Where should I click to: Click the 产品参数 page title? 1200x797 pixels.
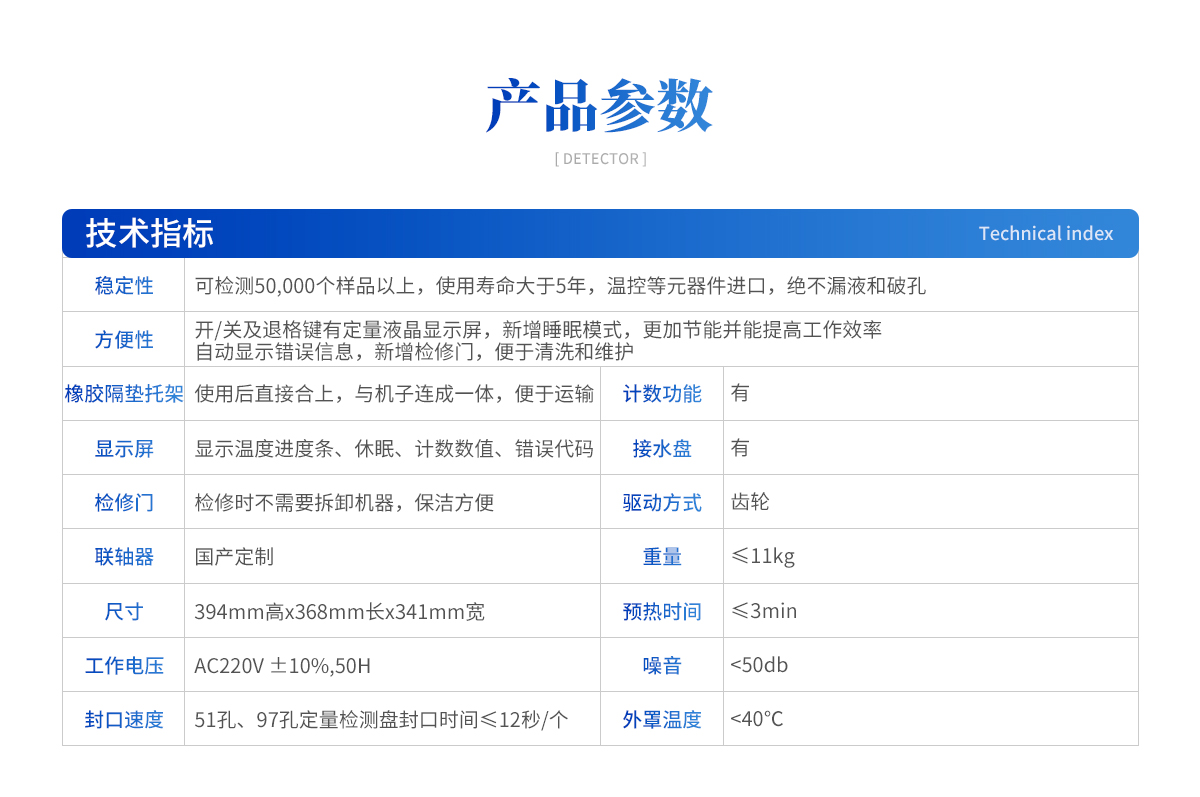click(599, 105)
